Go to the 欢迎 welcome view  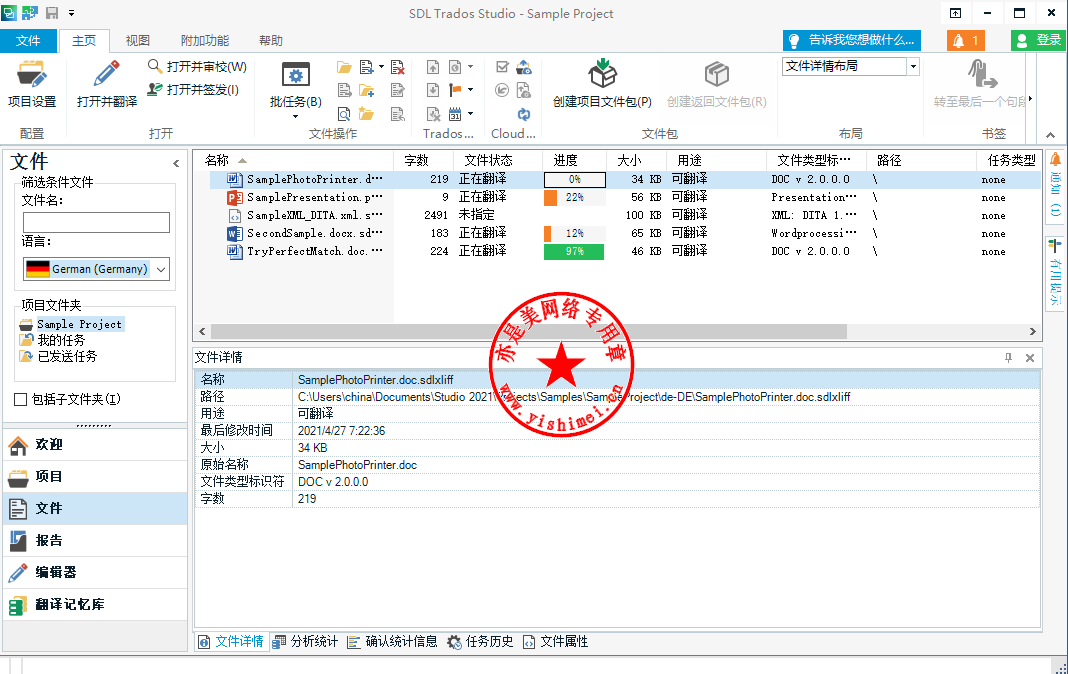(95, 445)
